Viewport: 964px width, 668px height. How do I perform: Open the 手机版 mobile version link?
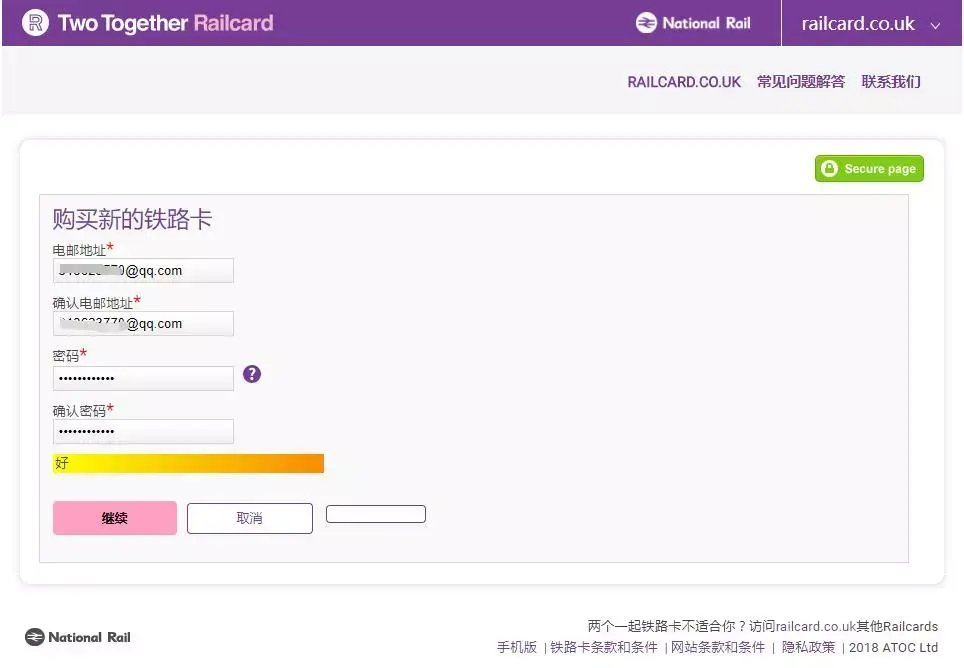pos(516,647)
